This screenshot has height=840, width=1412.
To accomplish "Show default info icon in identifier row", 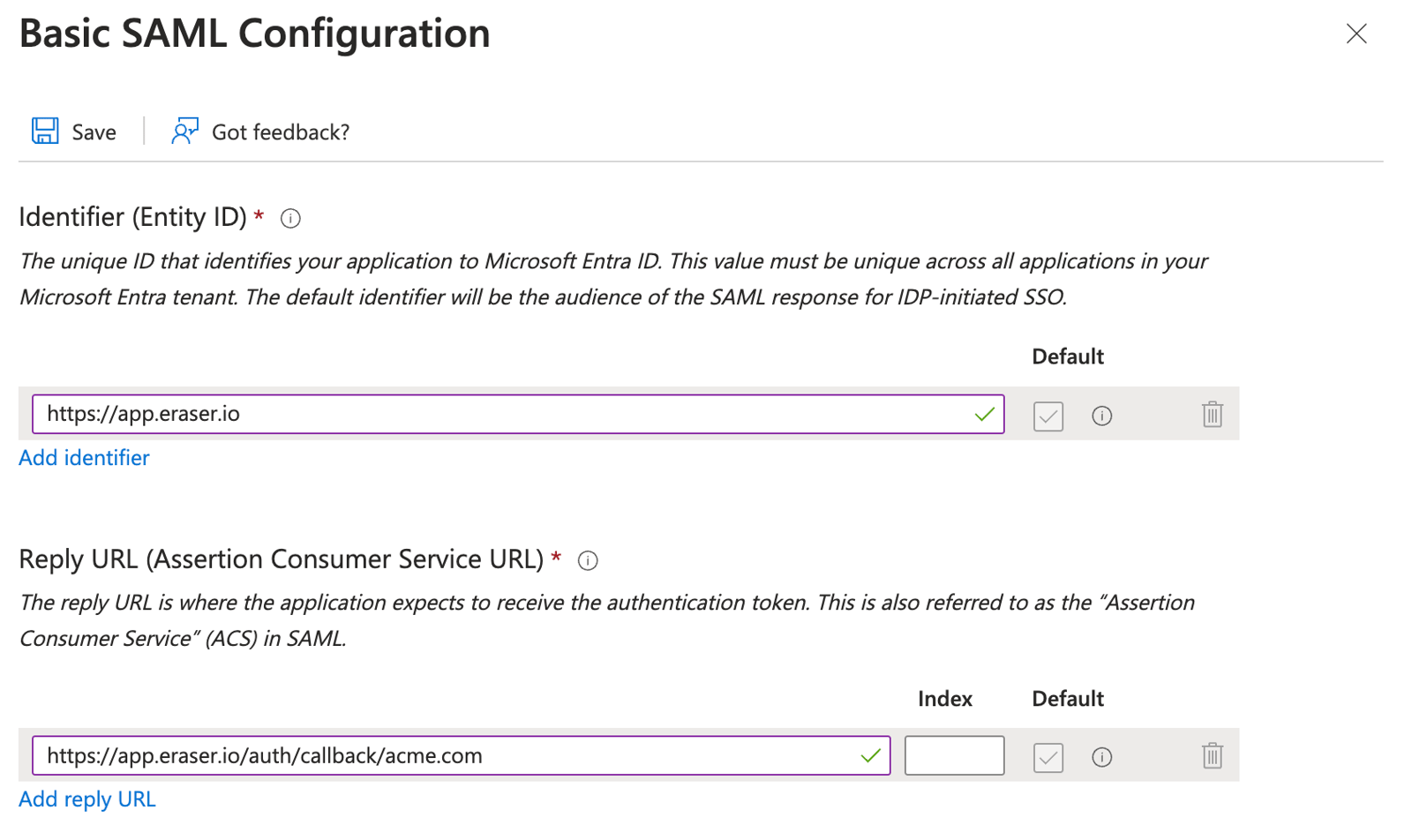I will (1101, 416).
